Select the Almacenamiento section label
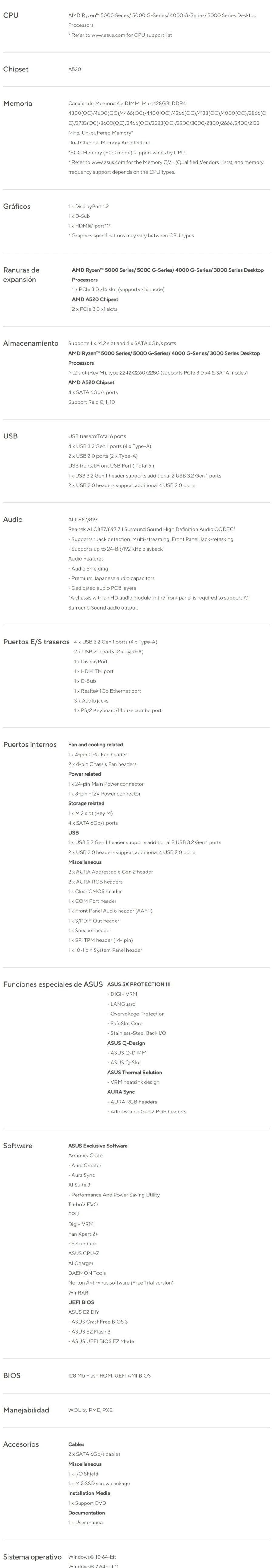This screenshot has height=1568, width=273. click(x=30, y=343)
